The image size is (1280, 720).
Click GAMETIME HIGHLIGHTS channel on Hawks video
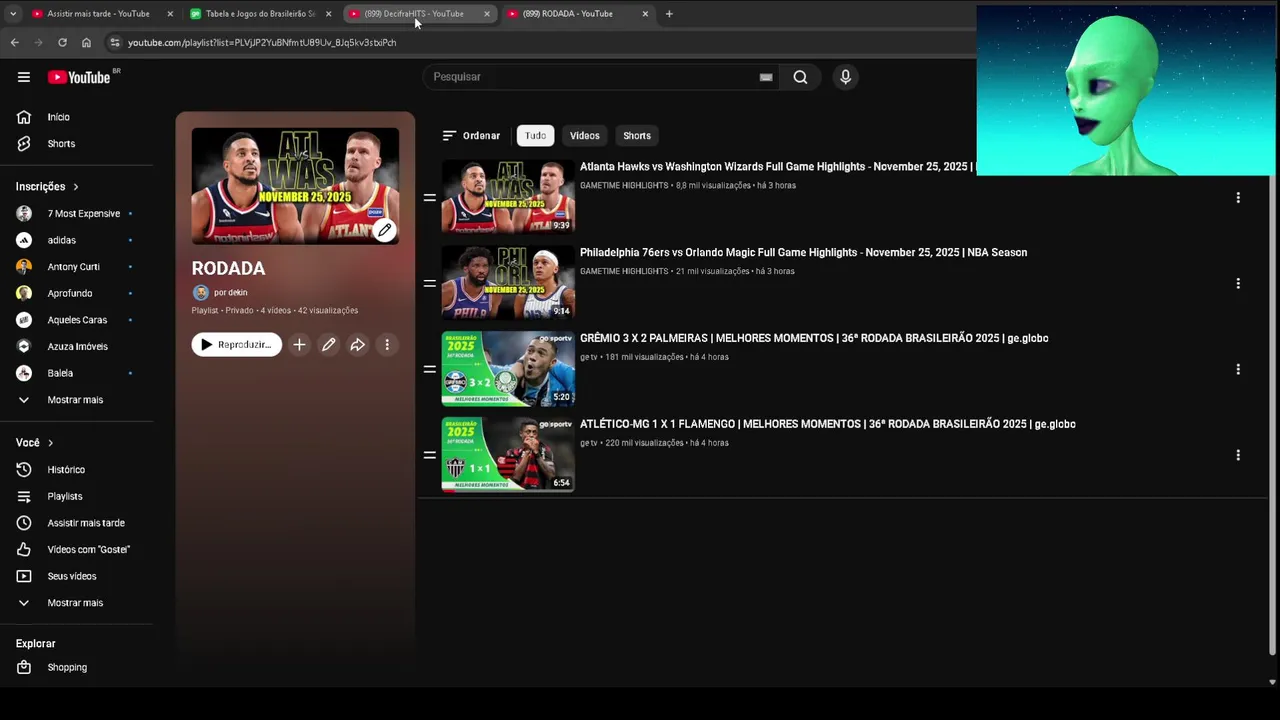pos(624,186)
